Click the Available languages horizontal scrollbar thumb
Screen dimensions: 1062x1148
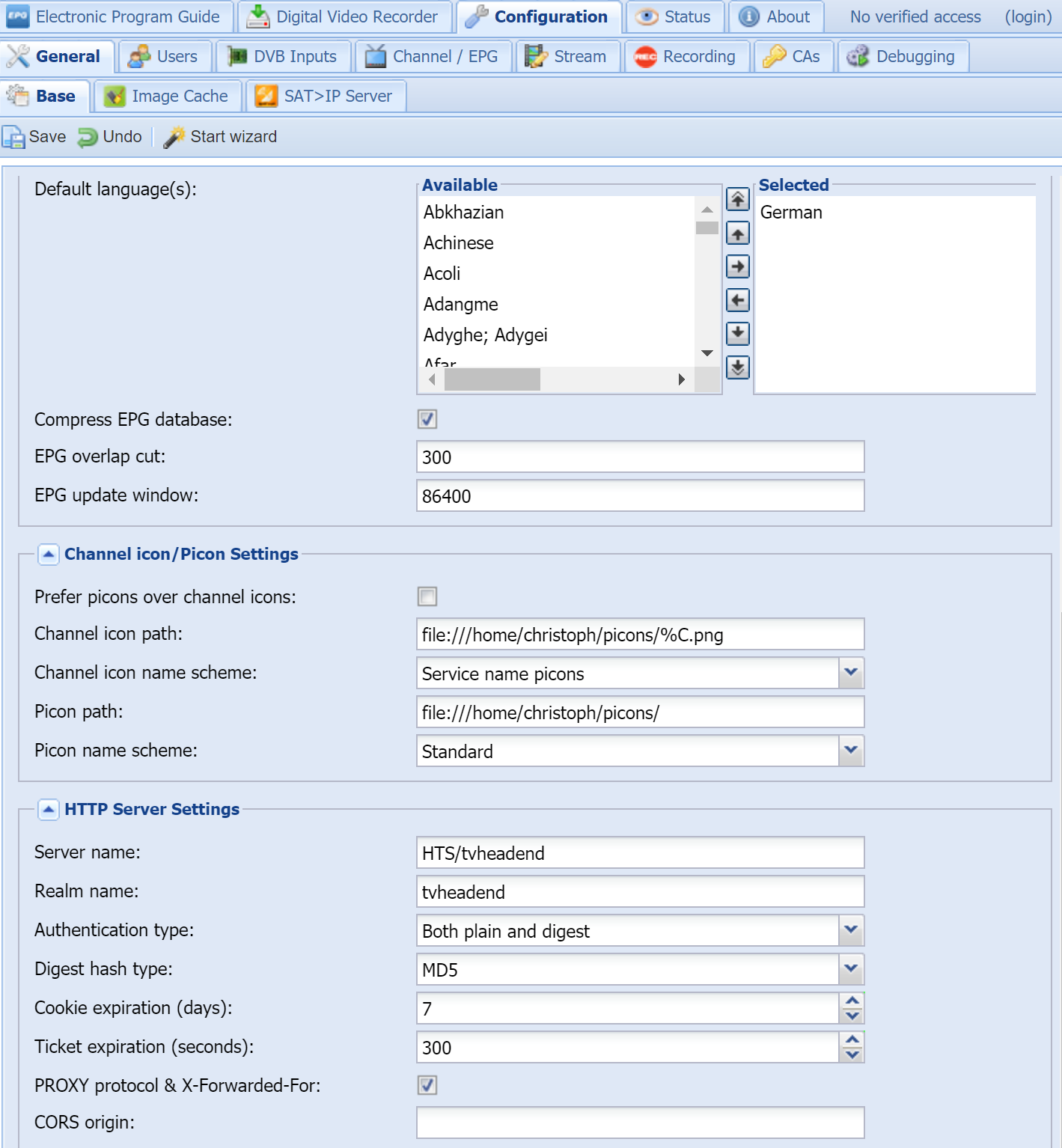(492, 379)
